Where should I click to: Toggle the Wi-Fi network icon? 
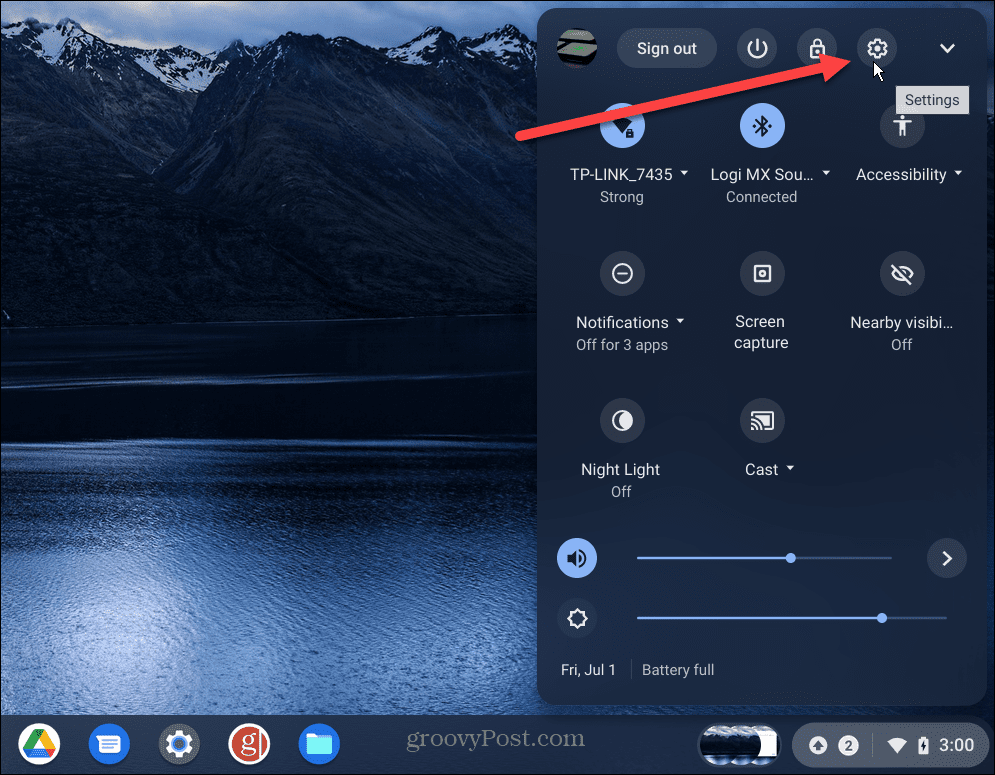[x=623, y=126]
